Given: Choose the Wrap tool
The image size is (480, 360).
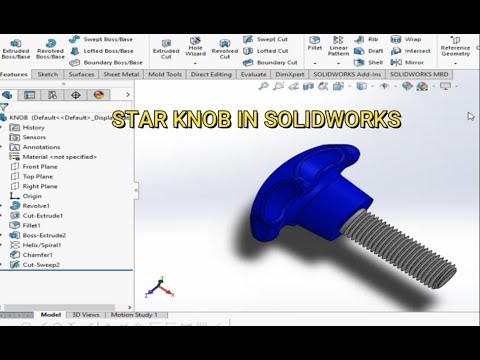Looking at the screenshot, I should [x=406, y=39].
